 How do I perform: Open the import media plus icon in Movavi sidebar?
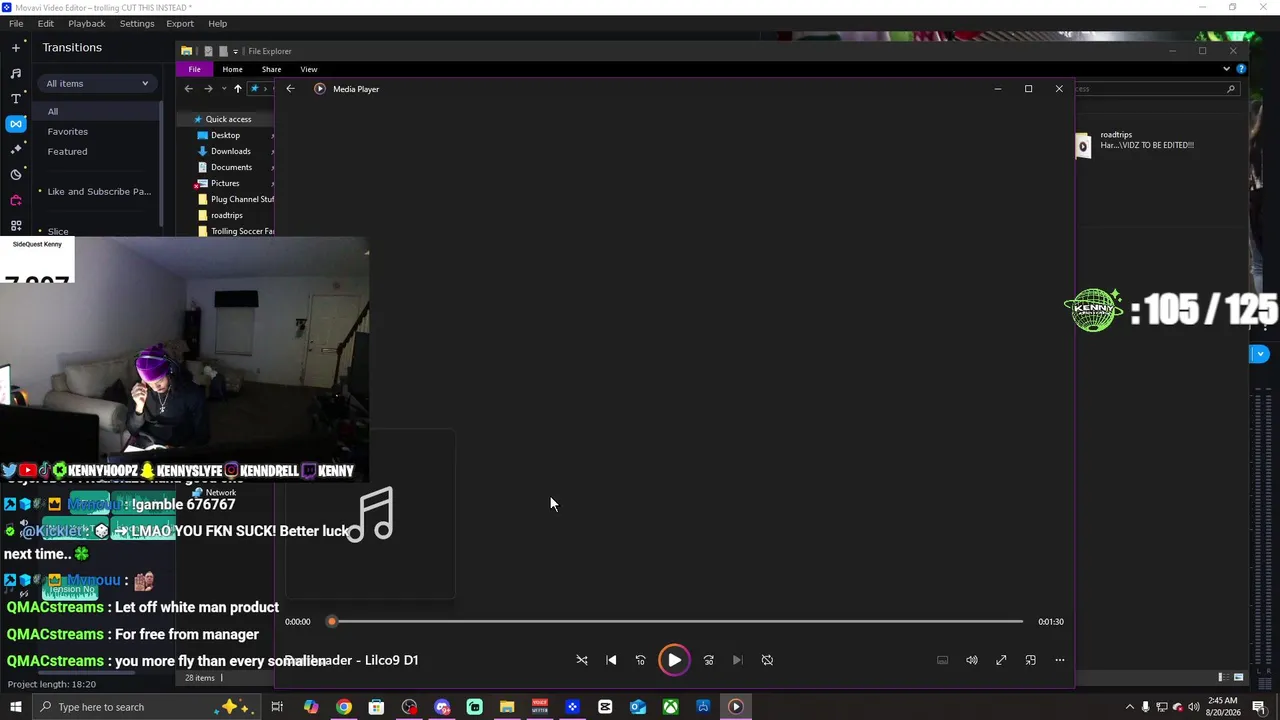tap(15, 47)
